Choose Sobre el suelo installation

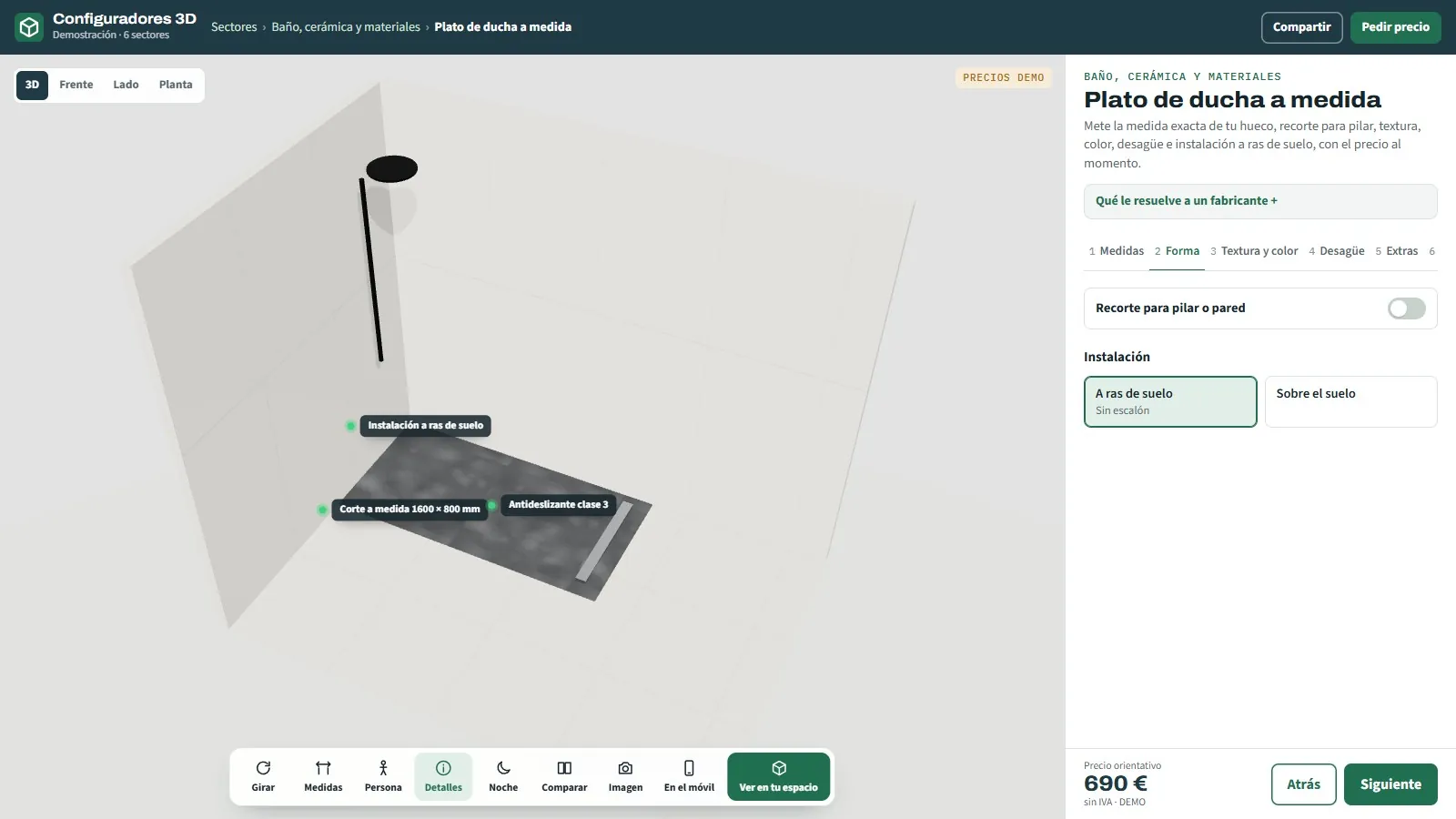[1350, 401]
